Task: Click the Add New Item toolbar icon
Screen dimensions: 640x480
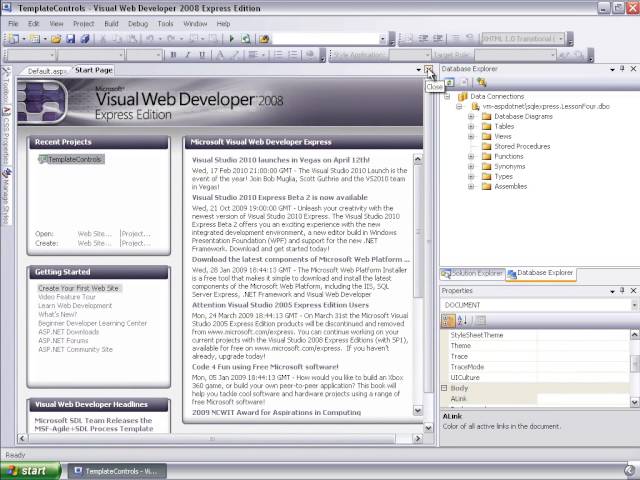Action: [34, 39]
